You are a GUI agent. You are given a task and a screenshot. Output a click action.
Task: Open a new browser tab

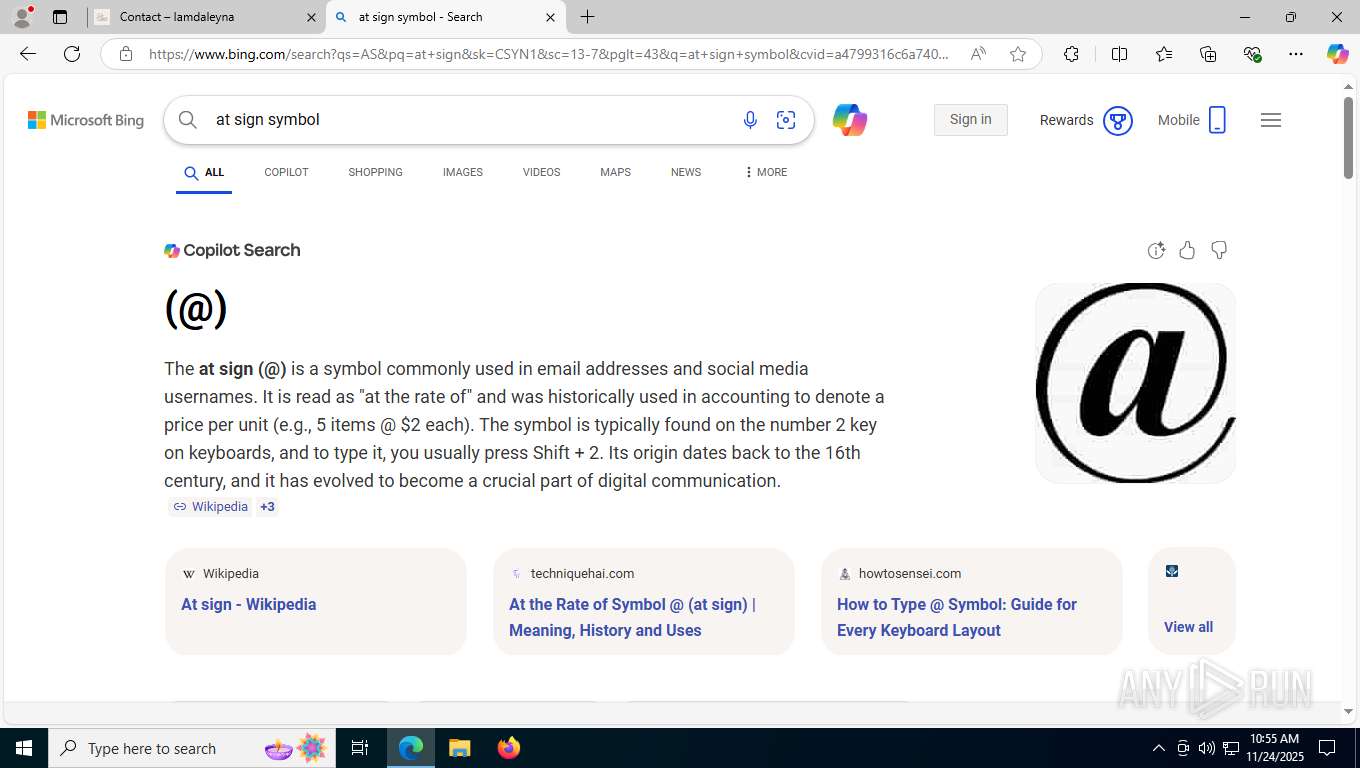click(x=587, y=17)
